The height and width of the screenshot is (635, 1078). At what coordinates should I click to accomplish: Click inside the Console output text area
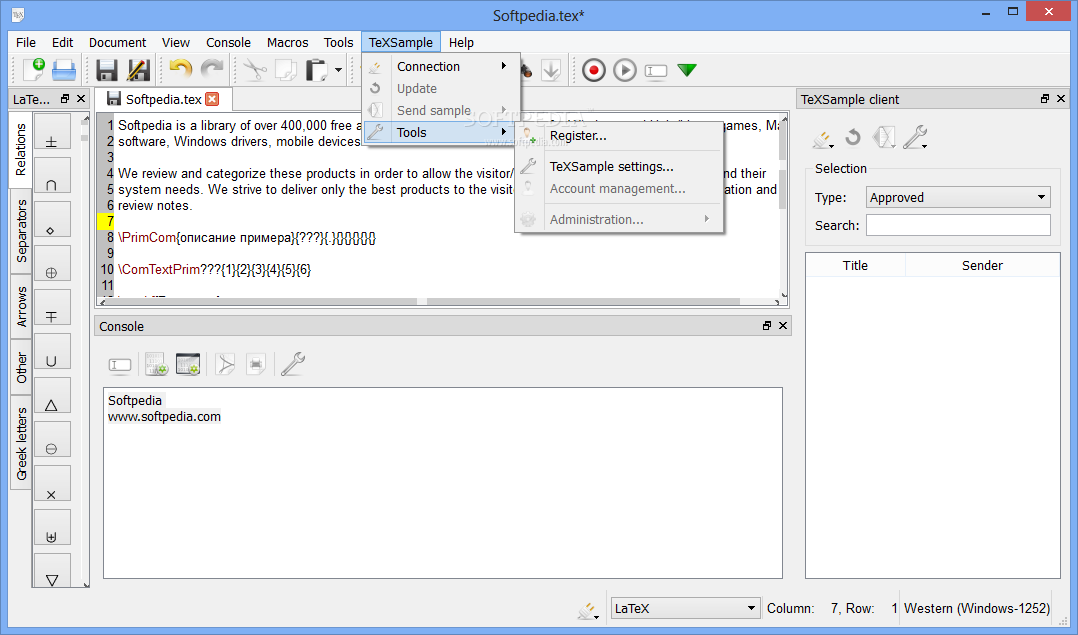click(443, 483)
